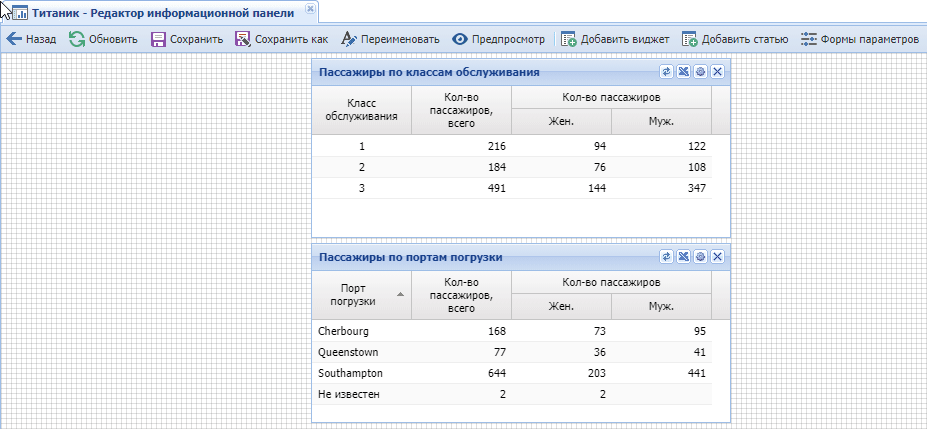Click the value 491 in class table
Viewport: 927px width, 429px height.
[497, 188]
